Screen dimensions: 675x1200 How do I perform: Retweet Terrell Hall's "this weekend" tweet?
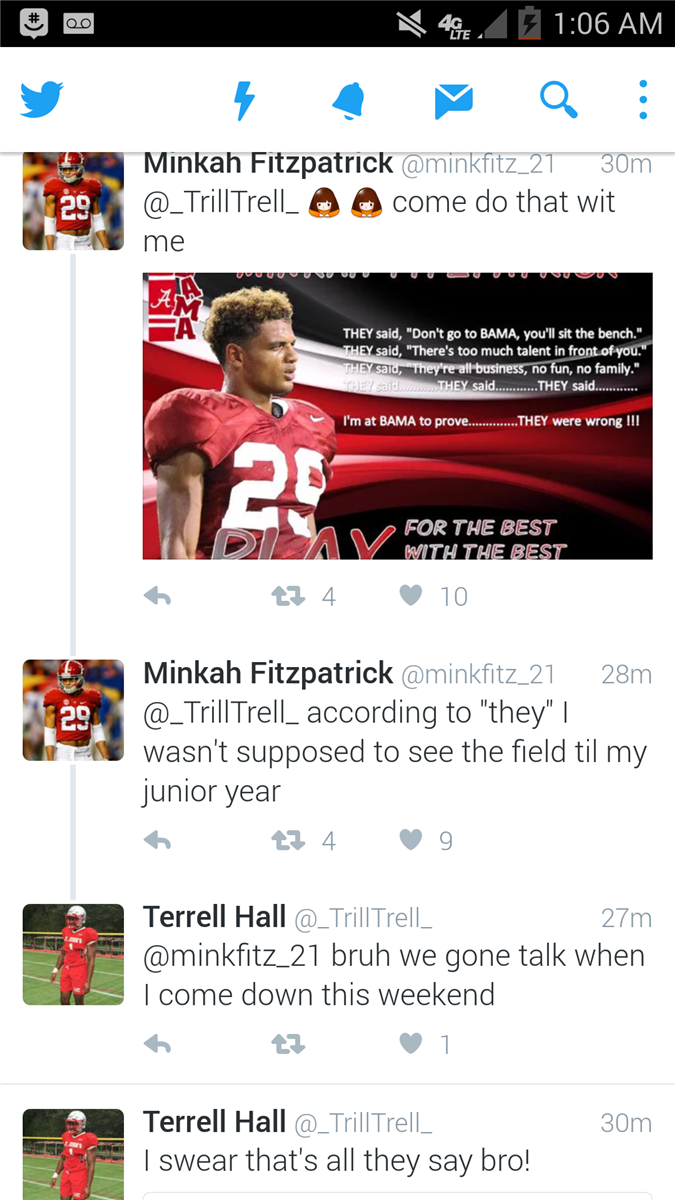289,1044
